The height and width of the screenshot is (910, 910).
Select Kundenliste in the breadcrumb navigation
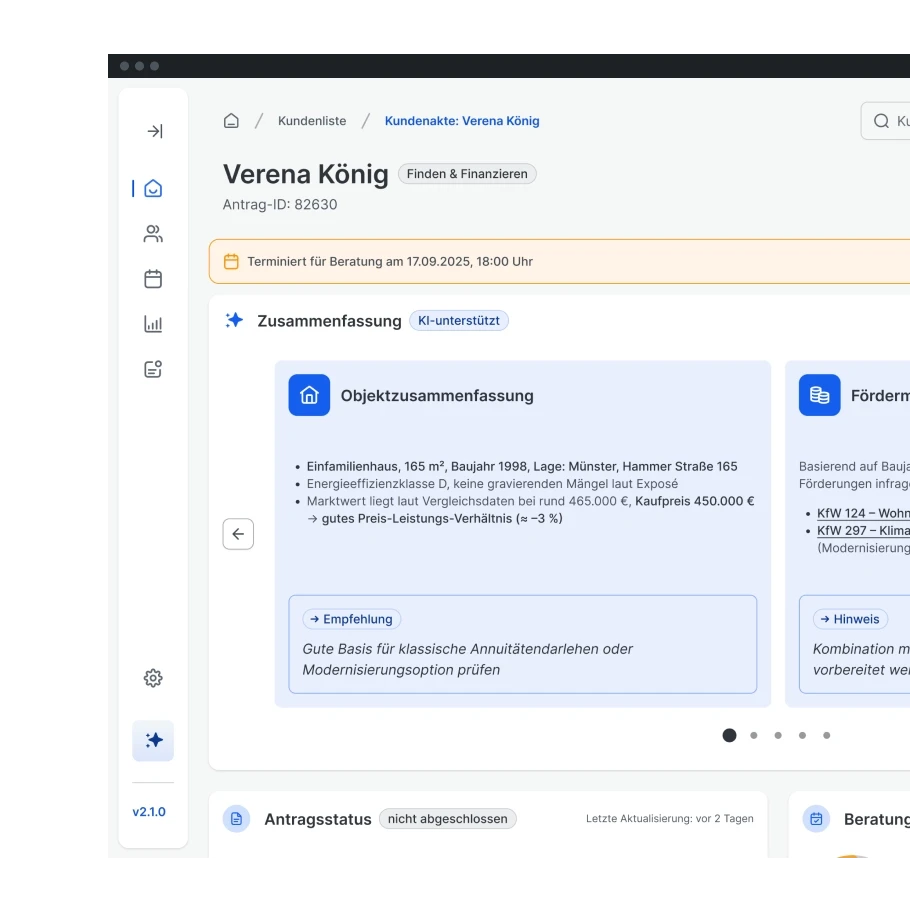311,120
